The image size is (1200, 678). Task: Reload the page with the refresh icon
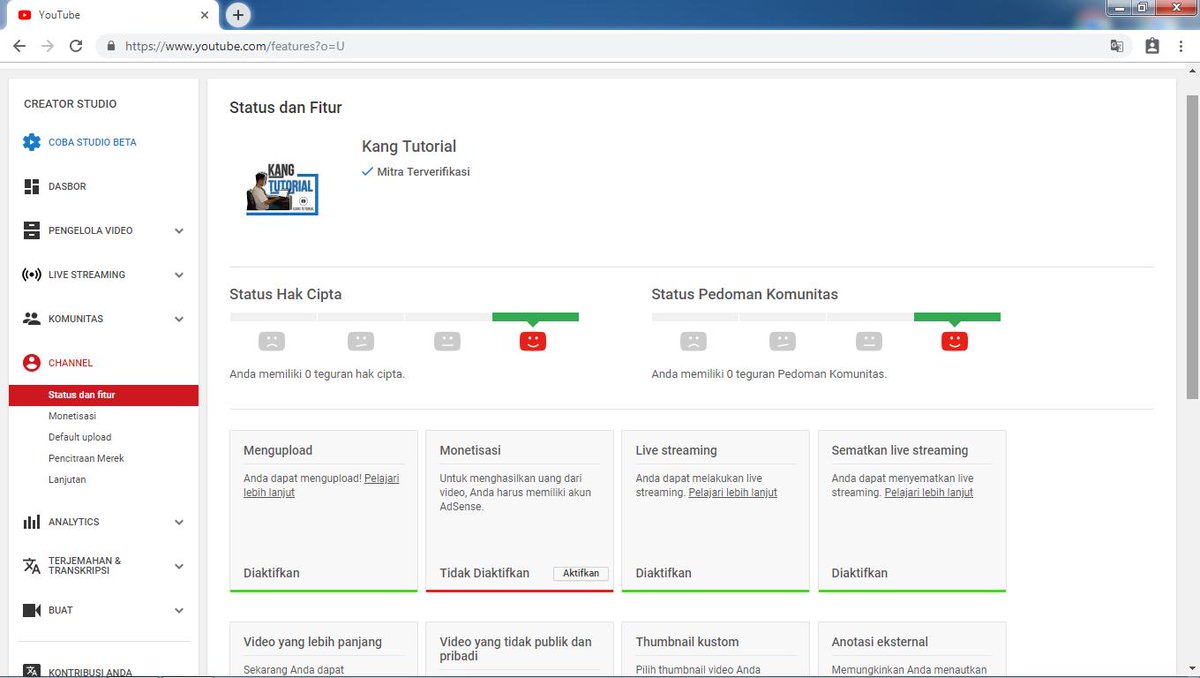tap(76, 46)
